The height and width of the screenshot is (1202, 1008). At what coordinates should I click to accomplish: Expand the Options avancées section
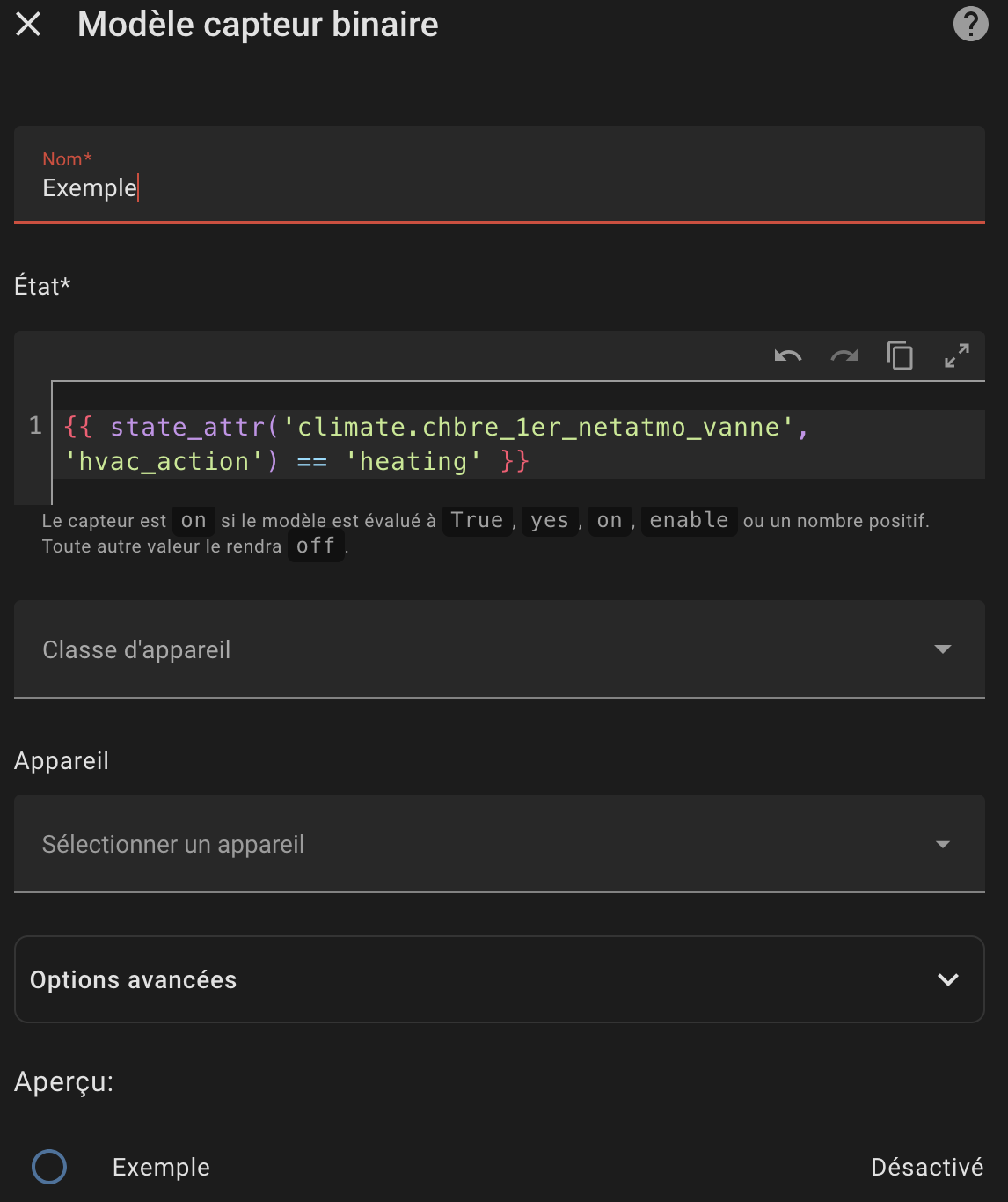coord(499,979)
